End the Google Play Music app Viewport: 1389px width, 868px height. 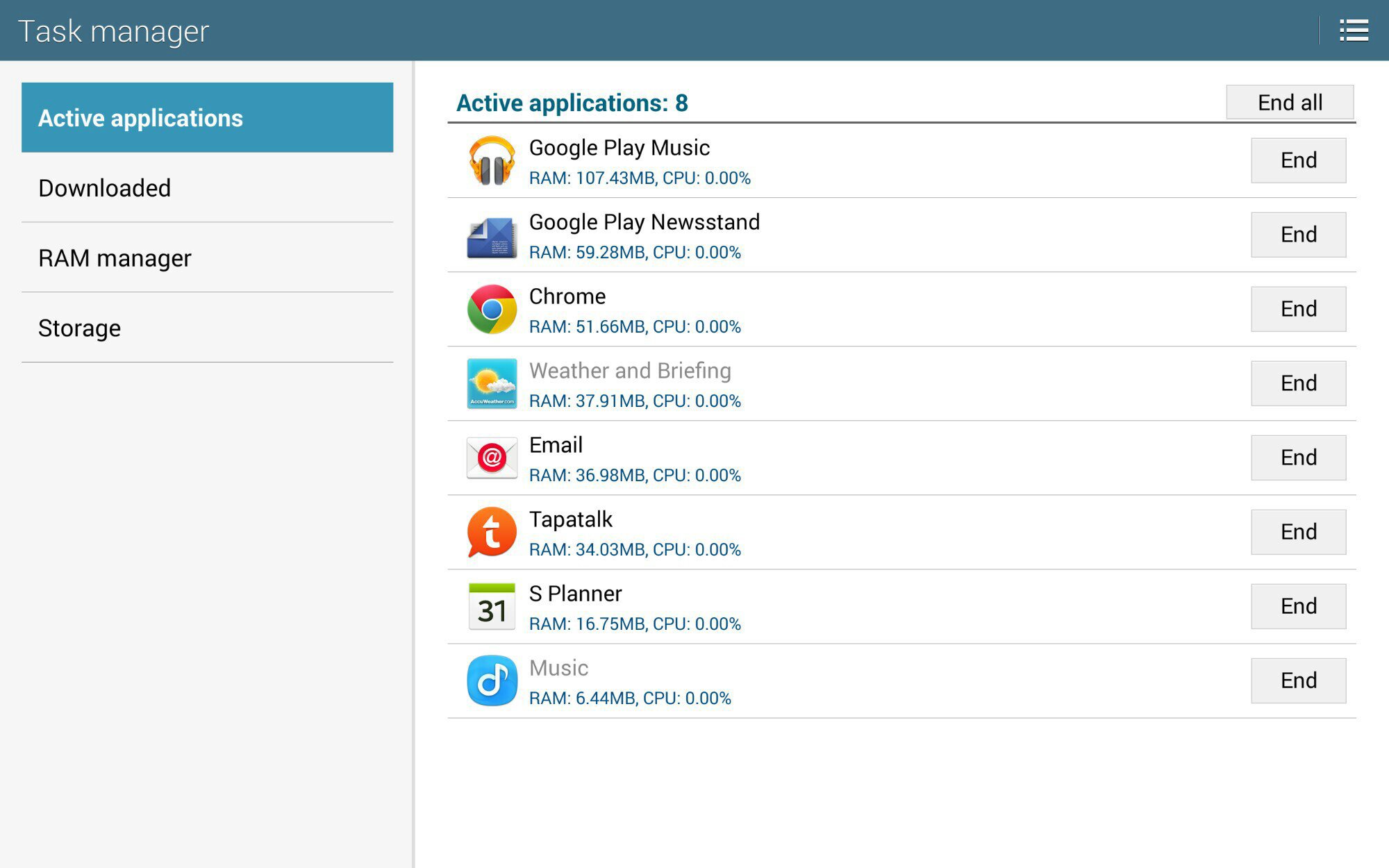[1298, 160]
